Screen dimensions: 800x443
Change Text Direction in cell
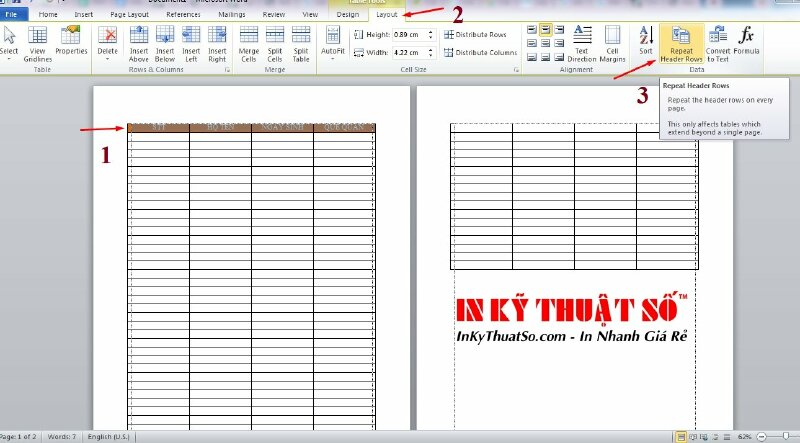point(582,44)
